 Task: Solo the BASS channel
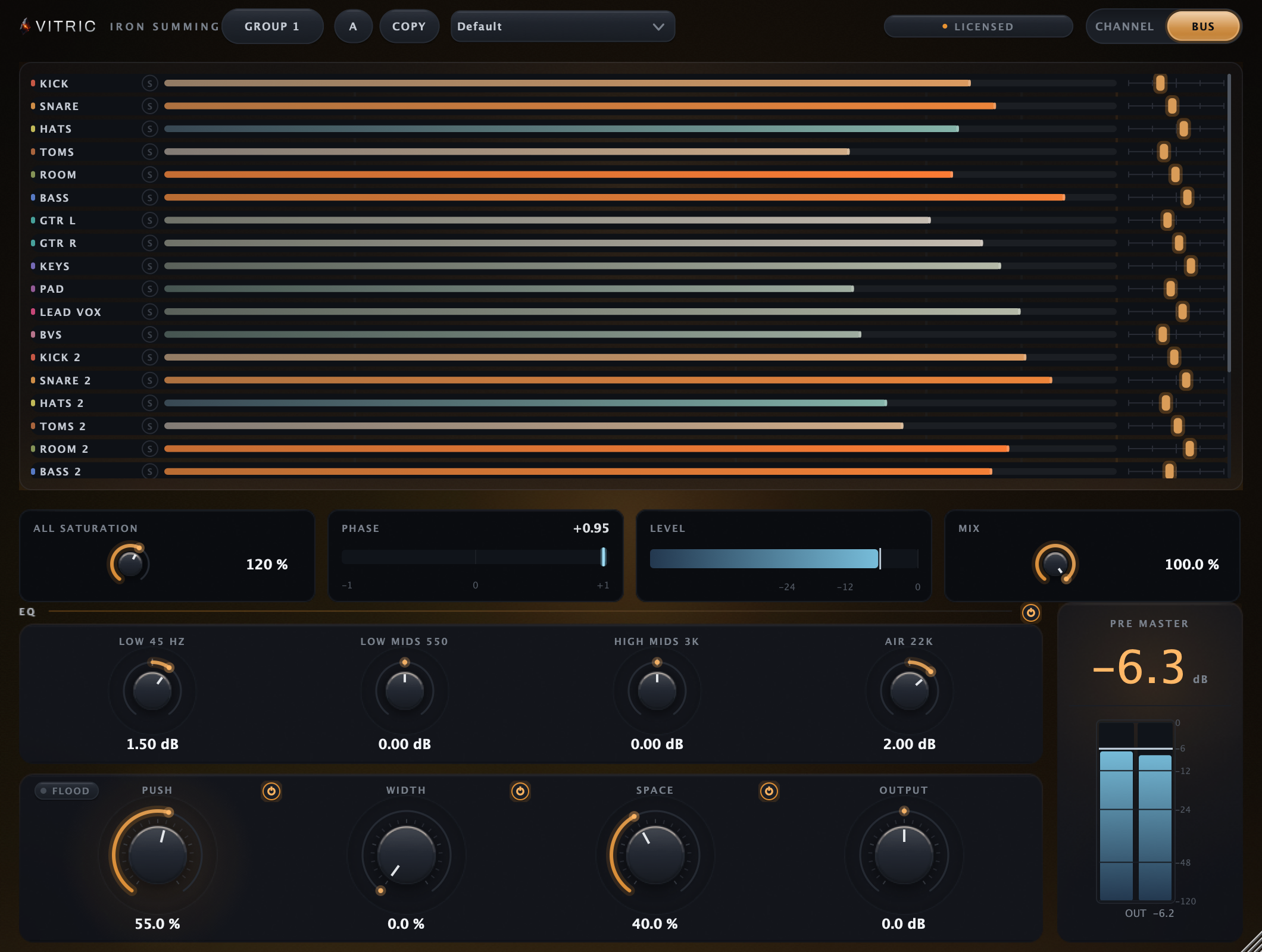149,198
